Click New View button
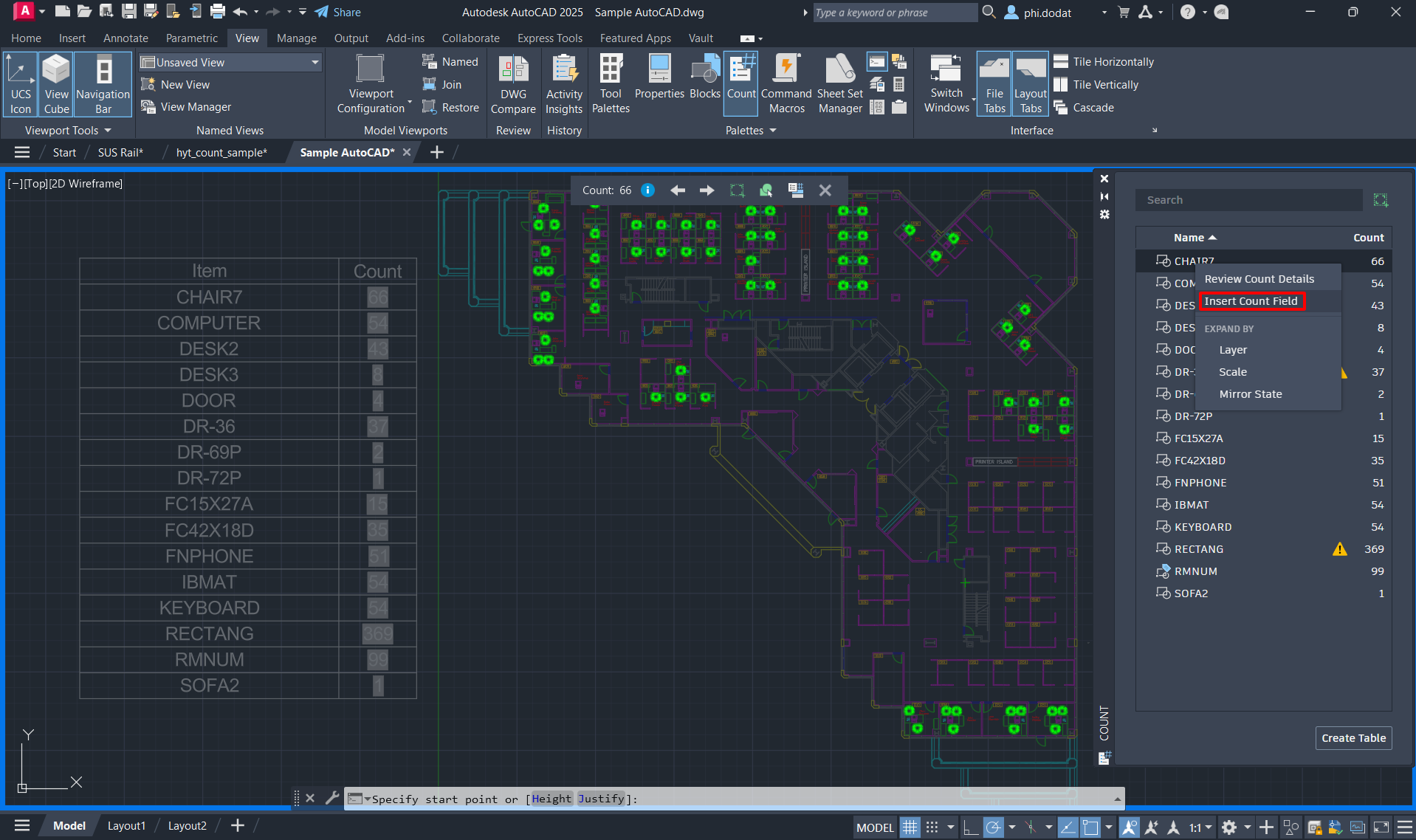The image size is (1416, 840). [x=176, y=85]
